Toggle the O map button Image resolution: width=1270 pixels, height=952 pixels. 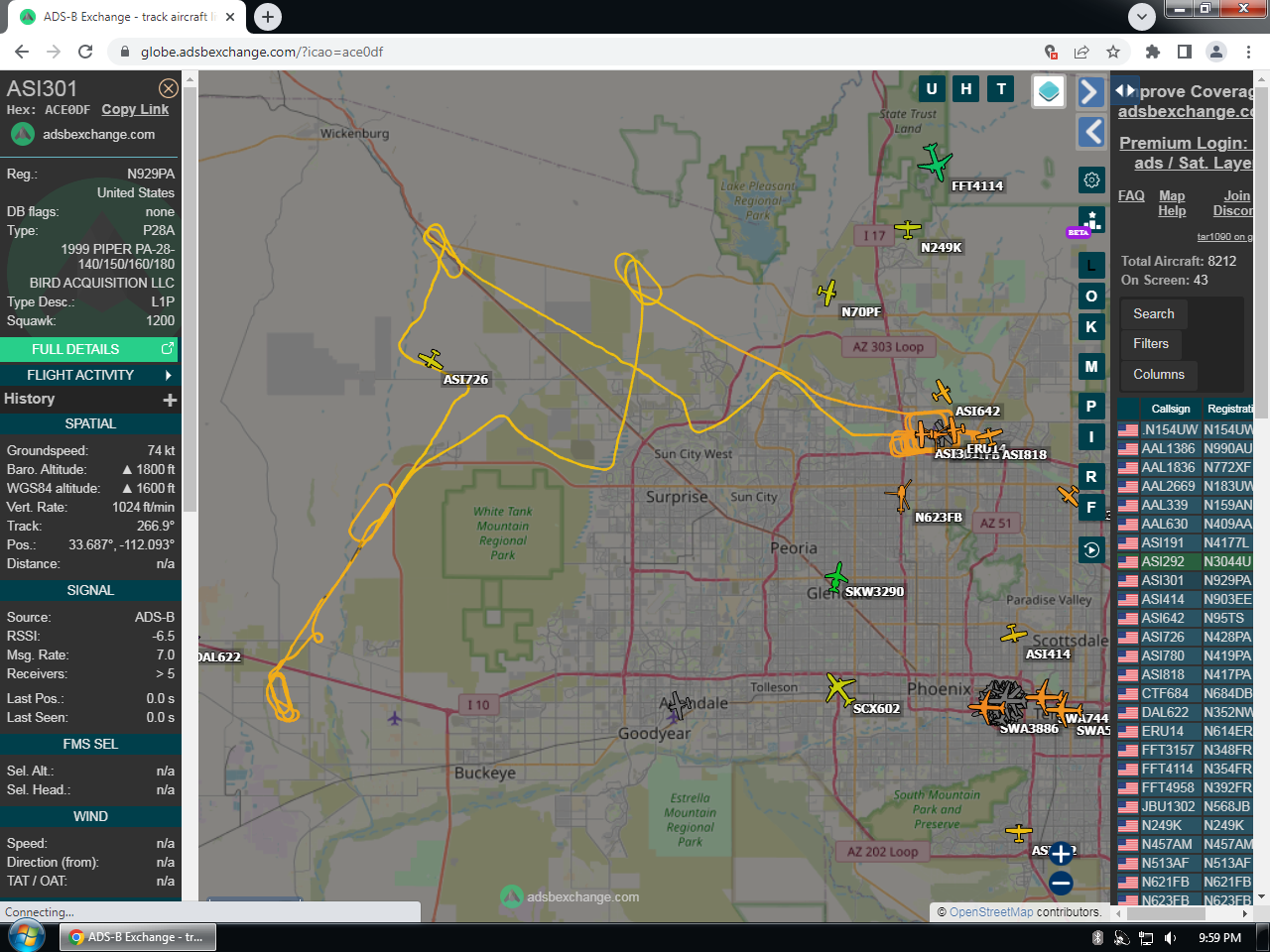[1091, 296]
